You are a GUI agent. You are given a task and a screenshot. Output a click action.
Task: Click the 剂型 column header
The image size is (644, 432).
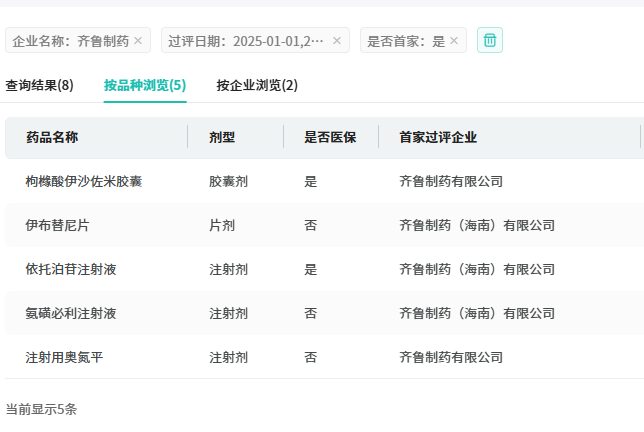pos(222,137)
